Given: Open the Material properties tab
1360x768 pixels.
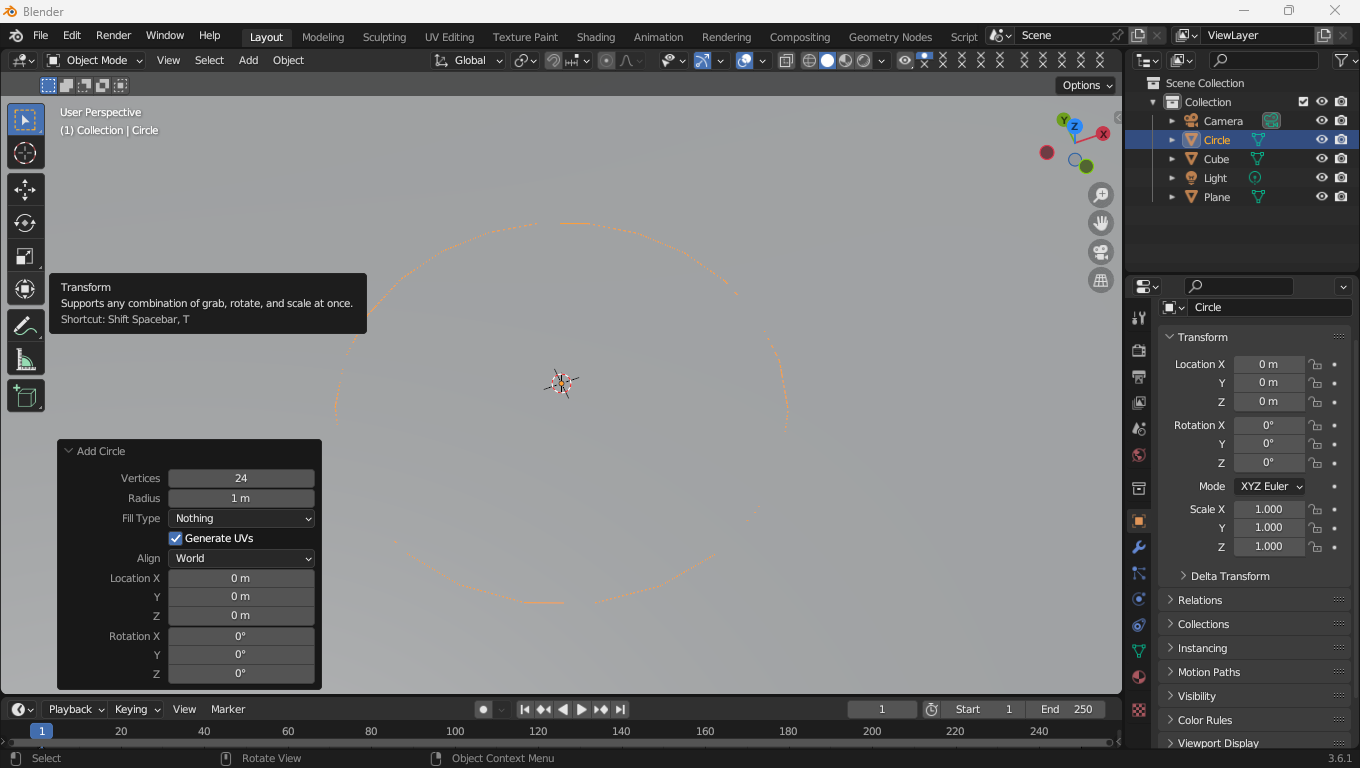Looking at the screenshot, I should 1139,677.
